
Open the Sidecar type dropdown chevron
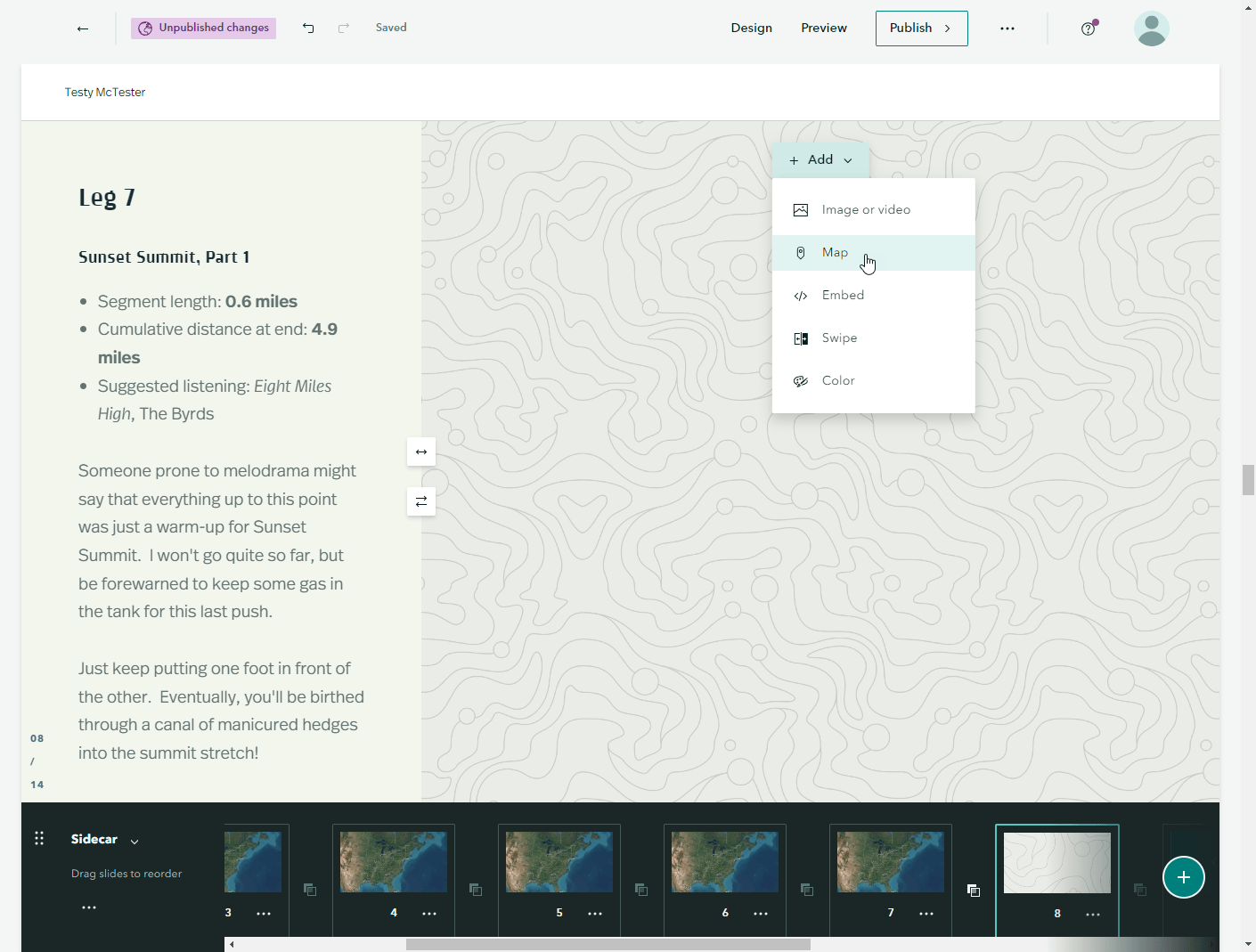[134, 840]
